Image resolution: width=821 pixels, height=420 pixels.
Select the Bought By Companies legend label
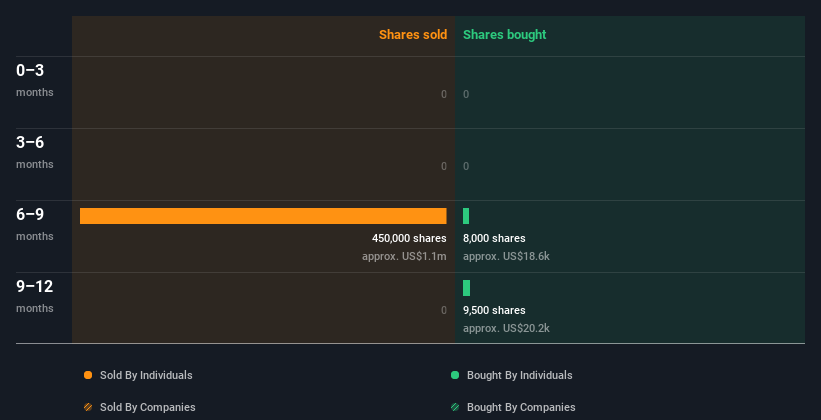(x=521, y=407)
